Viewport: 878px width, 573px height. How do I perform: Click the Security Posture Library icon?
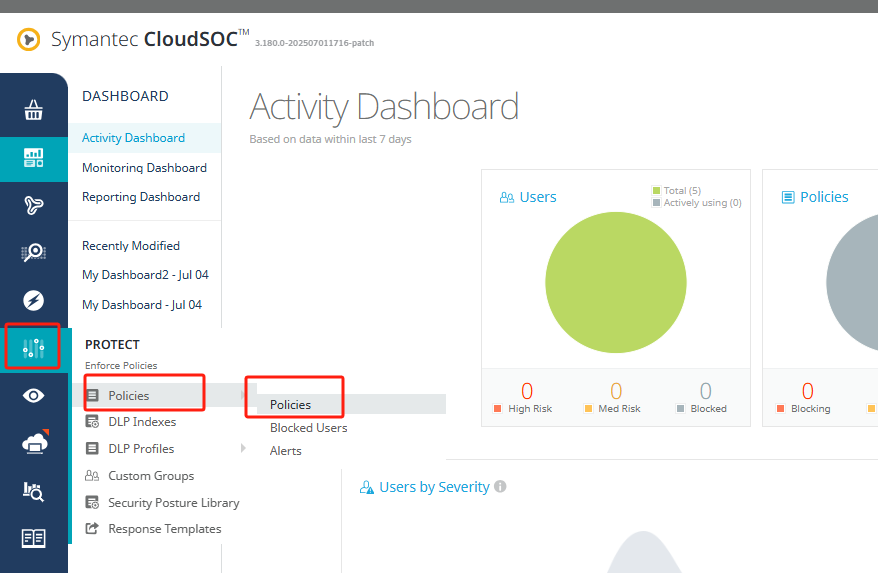tap(92, 502)
